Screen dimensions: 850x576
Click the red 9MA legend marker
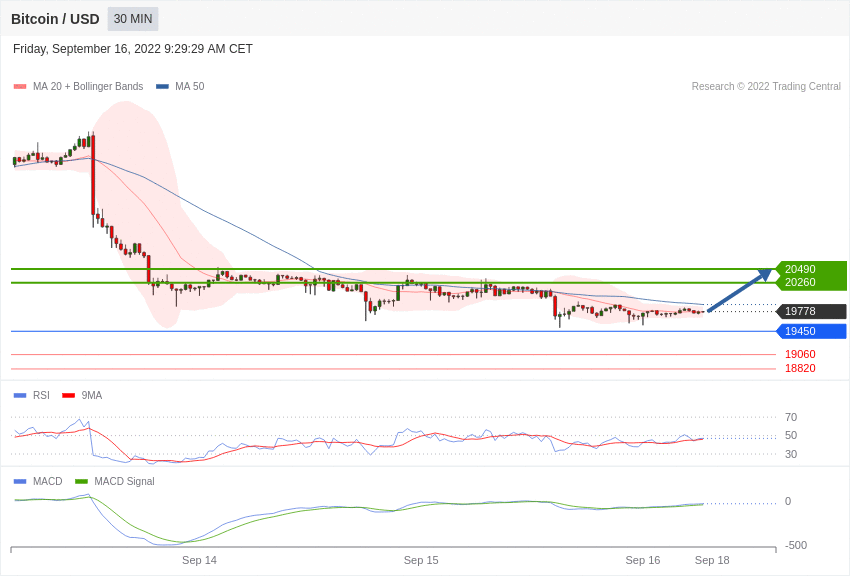68,396
